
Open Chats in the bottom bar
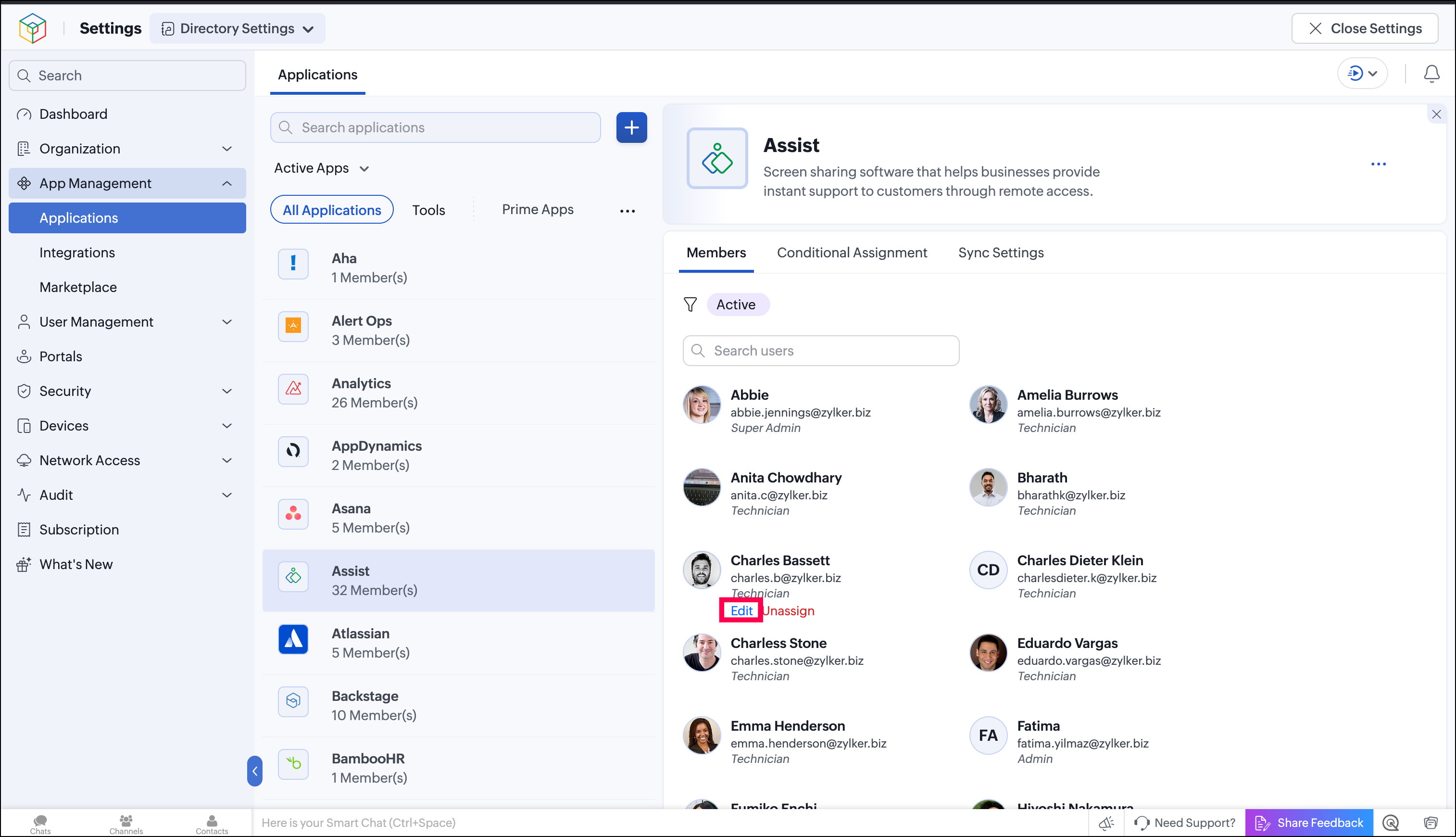40,824
